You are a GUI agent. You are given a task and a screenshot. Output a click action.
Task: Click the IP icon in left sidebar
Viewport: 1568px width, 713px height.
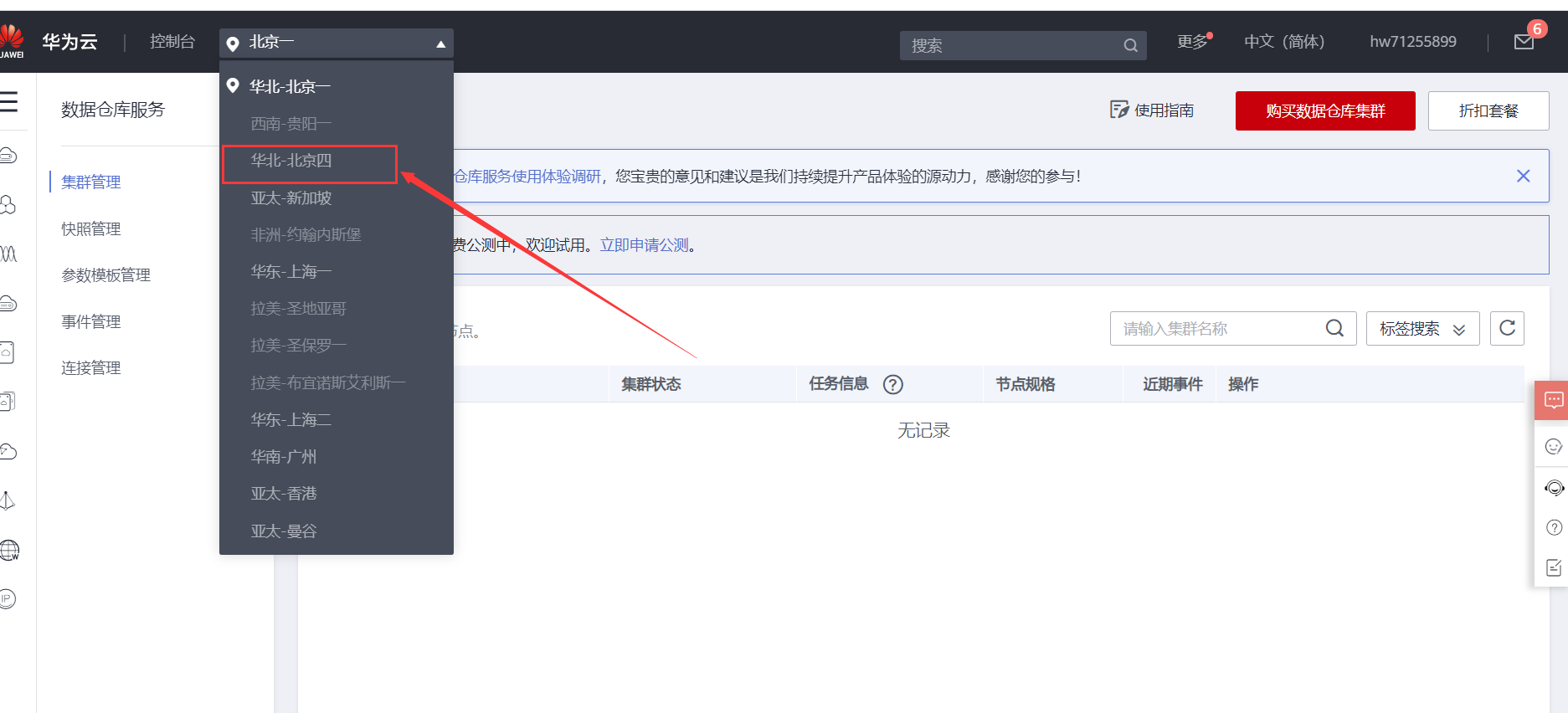[x=8, y=598]
